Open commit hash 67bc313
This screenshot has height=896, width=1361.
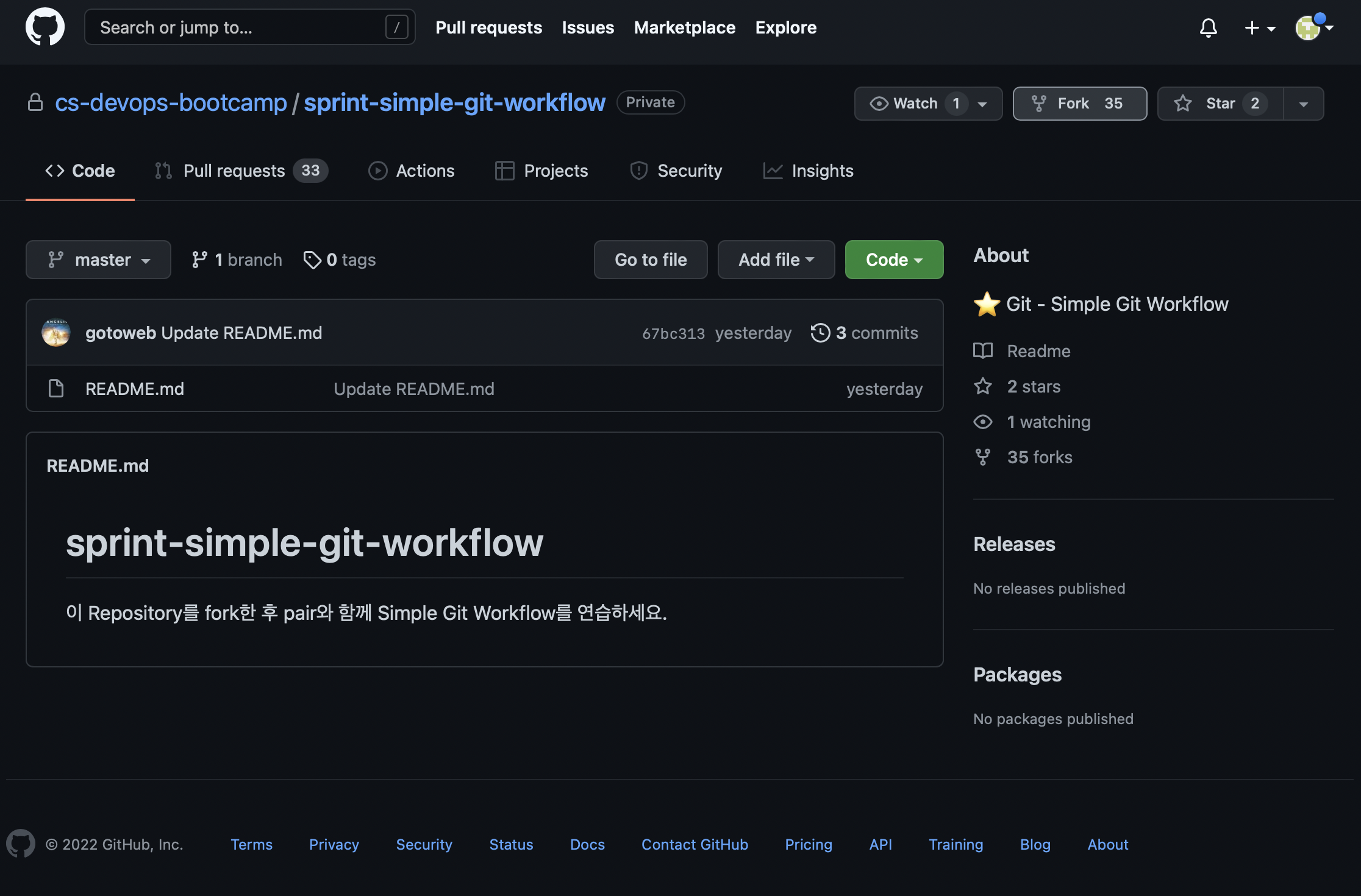click(x=673, y=333)
